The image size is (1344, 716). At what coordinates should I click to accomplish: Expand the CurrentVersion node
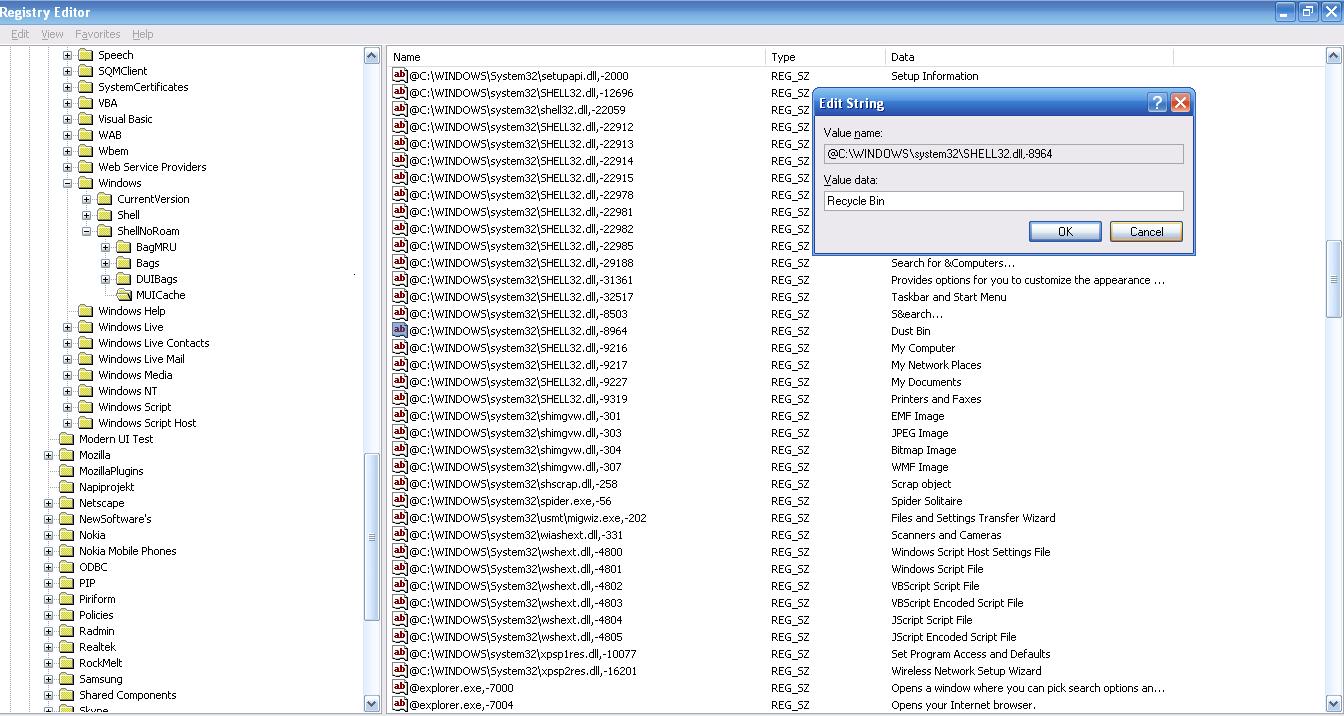click(x=86, y=199)
